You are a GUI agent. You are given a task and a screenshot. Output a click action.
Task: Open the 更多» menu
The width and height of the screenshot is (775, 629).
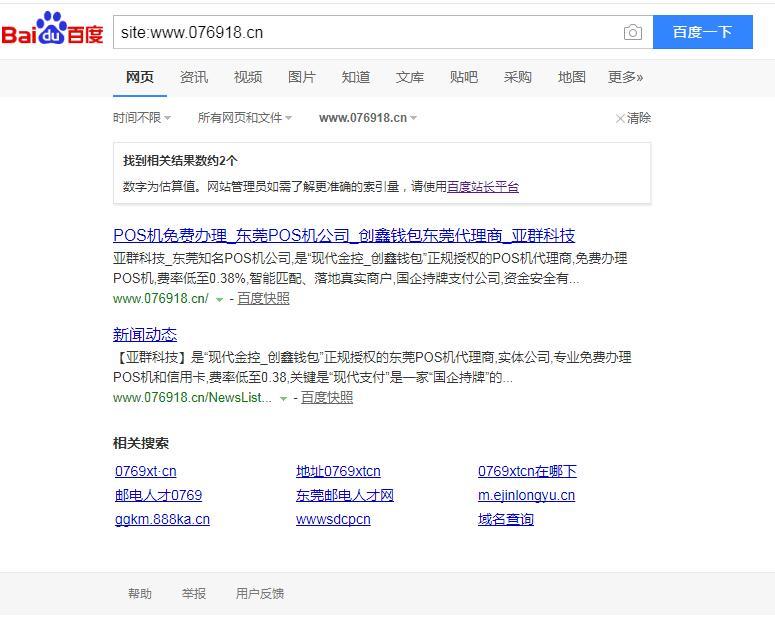(625, 77)
